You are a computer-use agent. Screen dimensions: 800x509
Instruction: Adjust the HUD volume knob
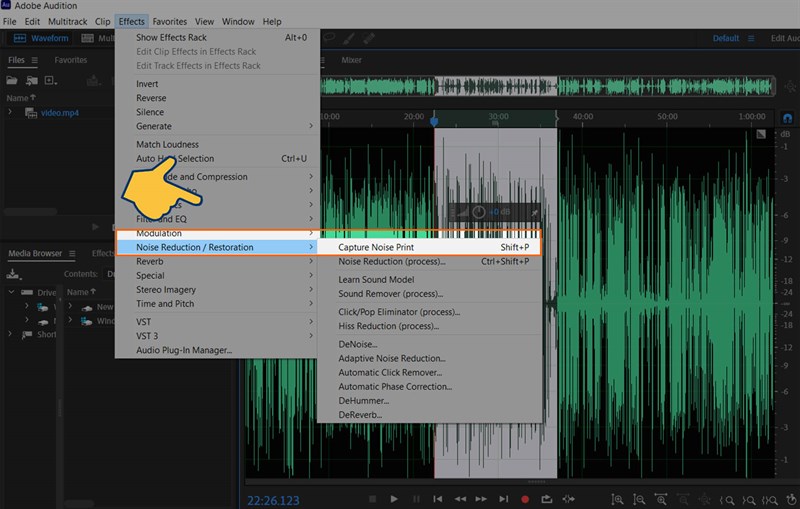point(478,212)
